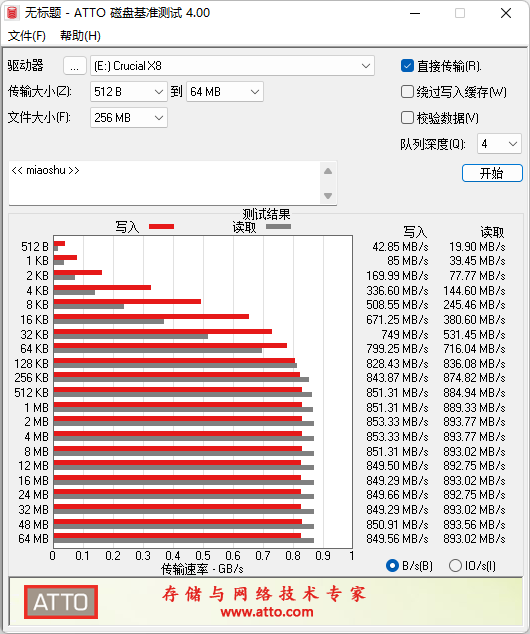Enable the 绕过写入缓存(W) checkbox

tap(407, 92)
